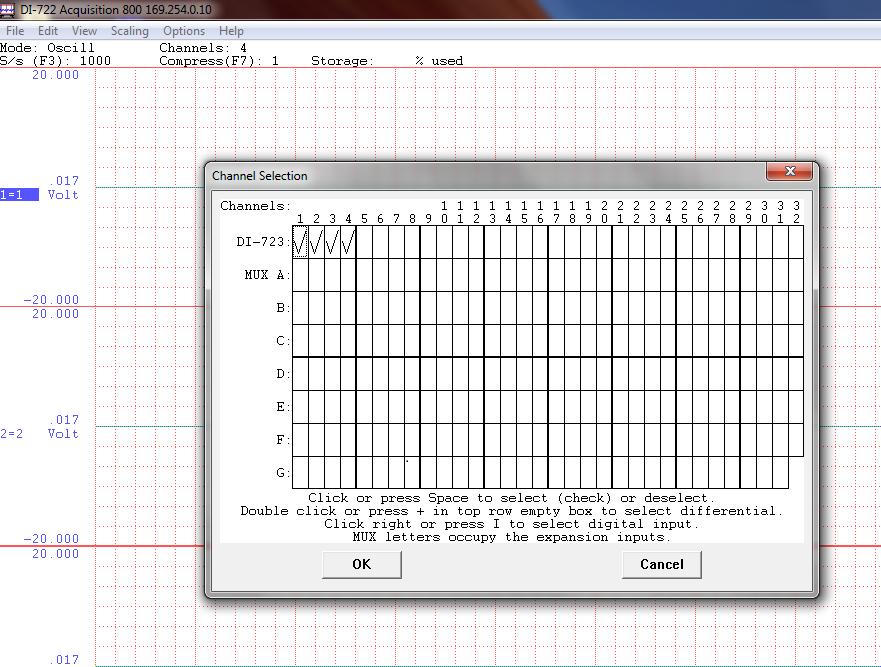Image resolution: width=881 pixels, height=667 pixels.
Task: Open the View menu
Action: tap(84, 31)
